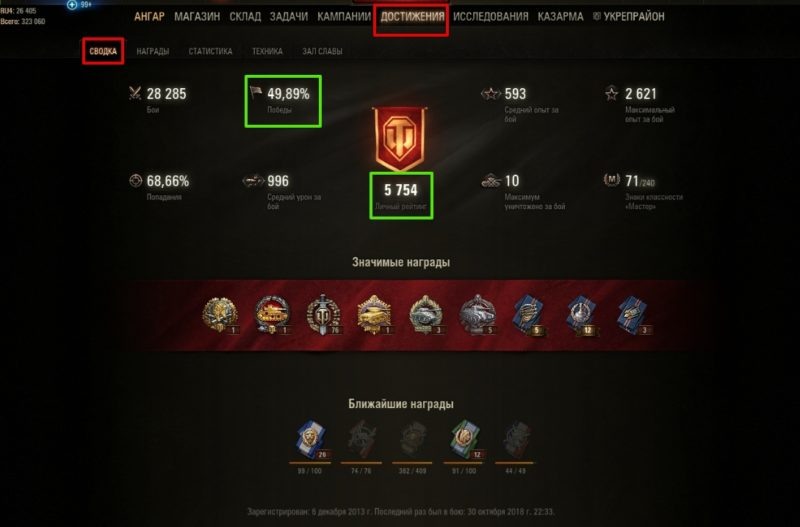Click the blue plus icon near 99+

[72, 5]
